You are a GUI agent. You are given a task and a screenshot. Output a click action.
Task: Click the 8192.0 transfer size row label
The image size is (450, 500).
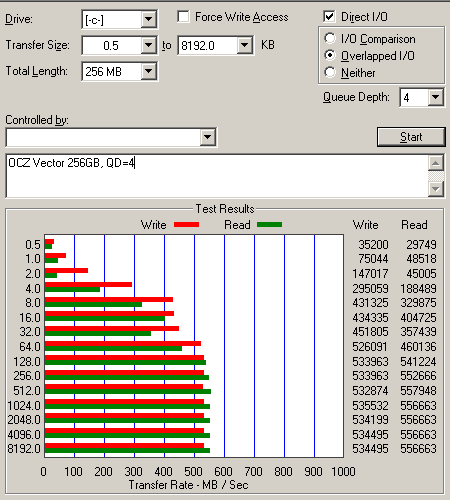click(24, 449)
